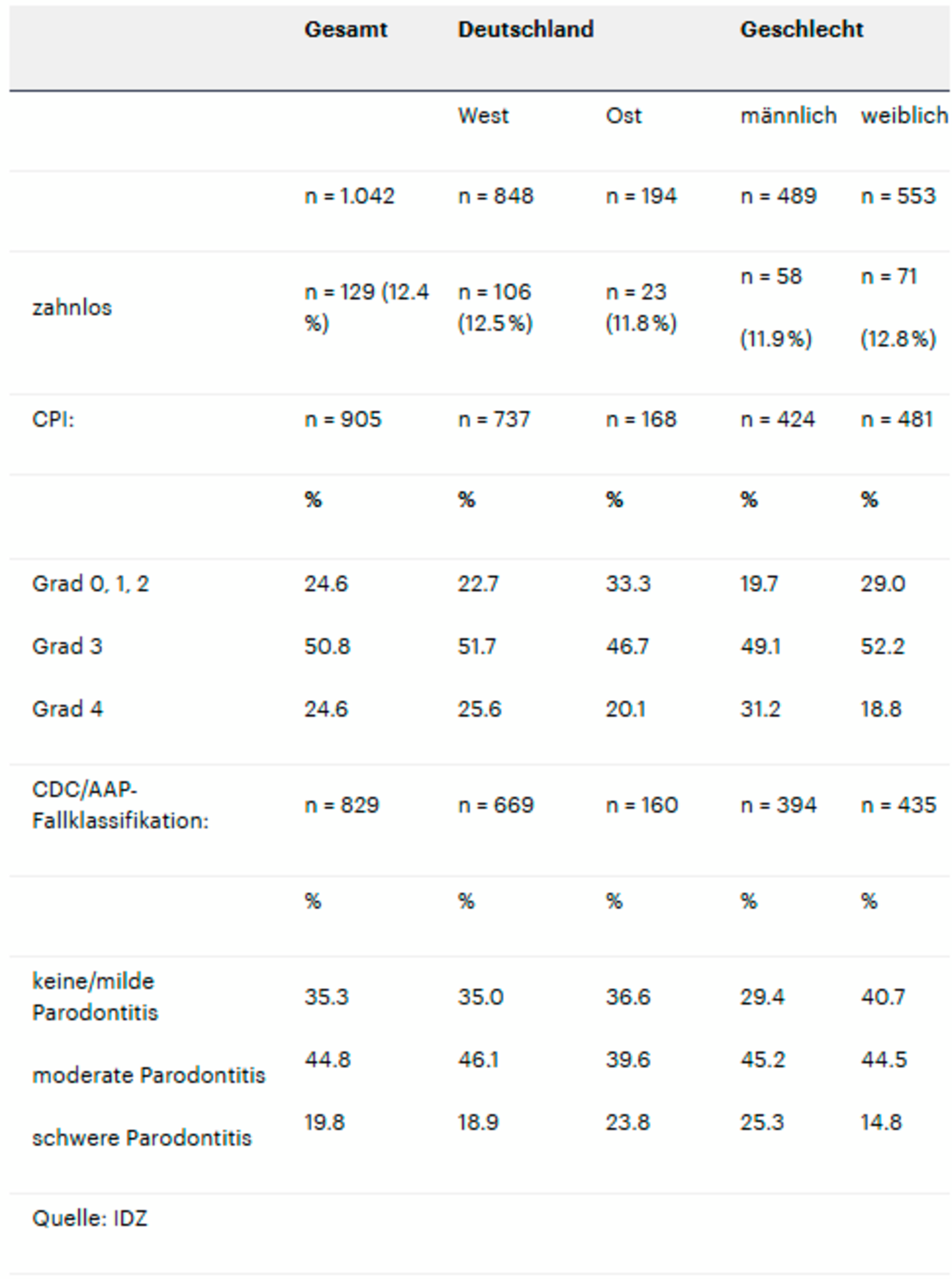Select the West subheader cell
952x1279 pixels.
point(483,116)
